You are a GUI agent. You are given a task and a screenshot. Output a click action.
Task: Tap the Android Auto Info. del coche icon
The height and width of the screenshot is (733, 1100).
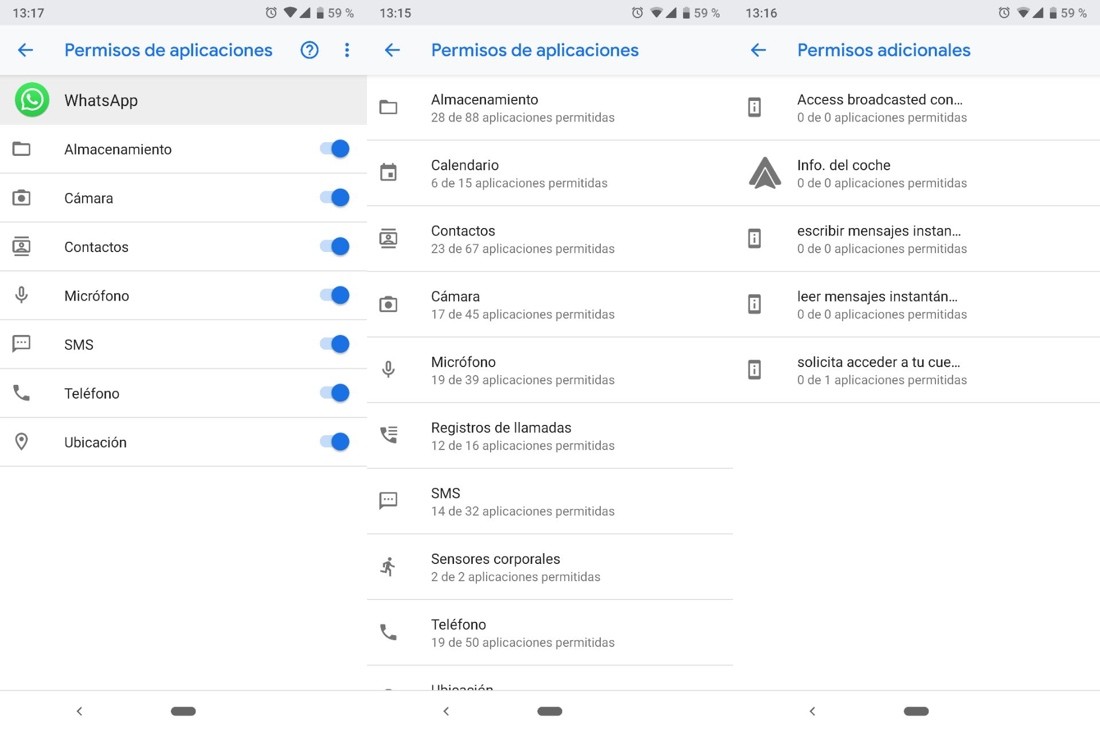coord(765,173)
